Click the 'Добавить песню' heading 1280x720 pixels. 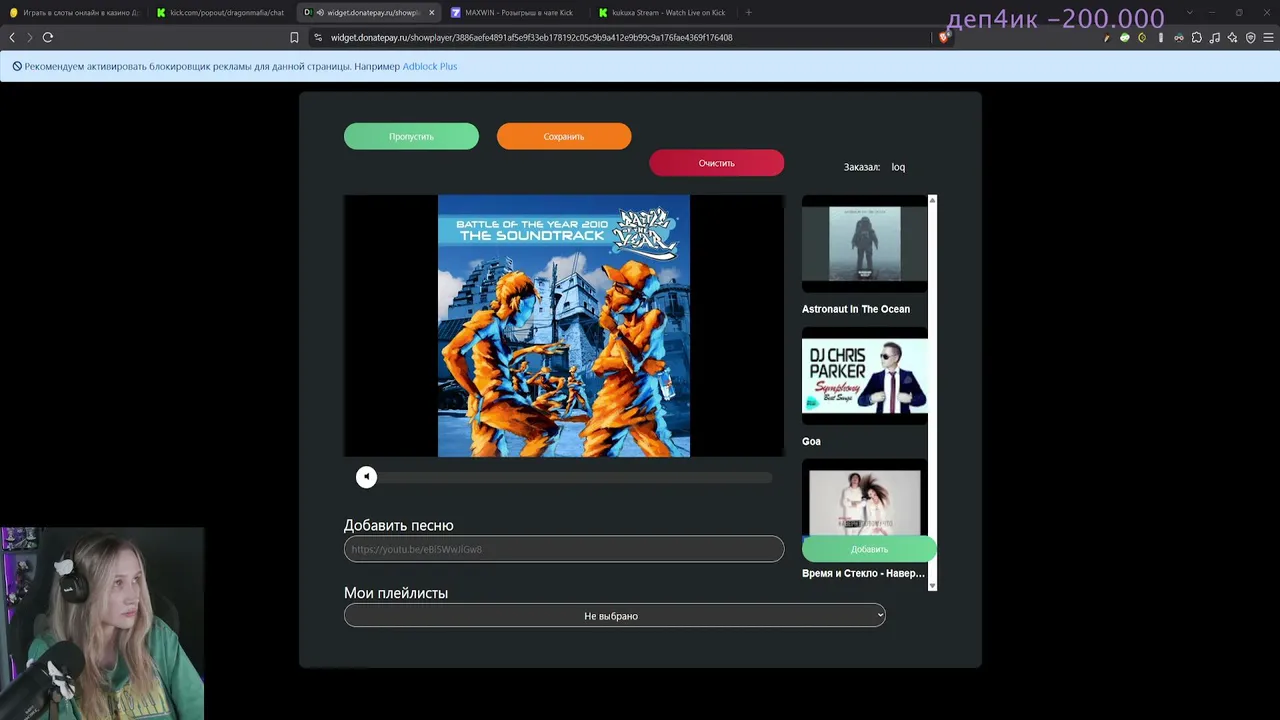pyautogui.click(x=399, y=525)
